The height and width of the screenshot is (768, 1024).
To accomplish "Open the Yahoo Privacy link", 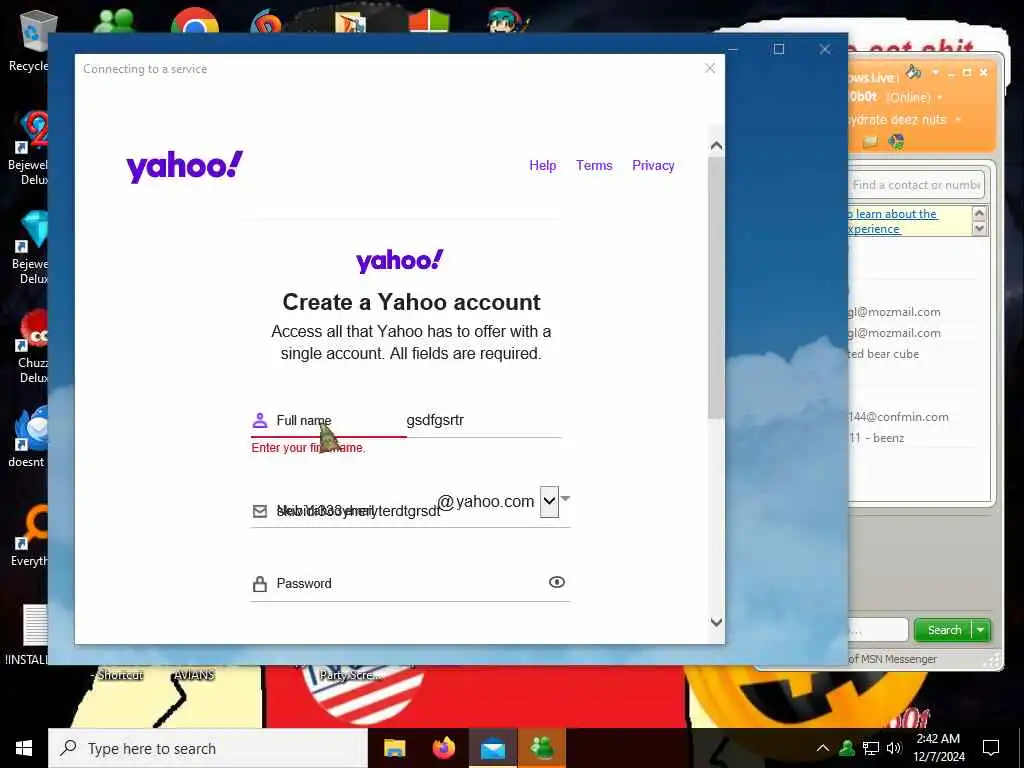I will tap(653, 165).
